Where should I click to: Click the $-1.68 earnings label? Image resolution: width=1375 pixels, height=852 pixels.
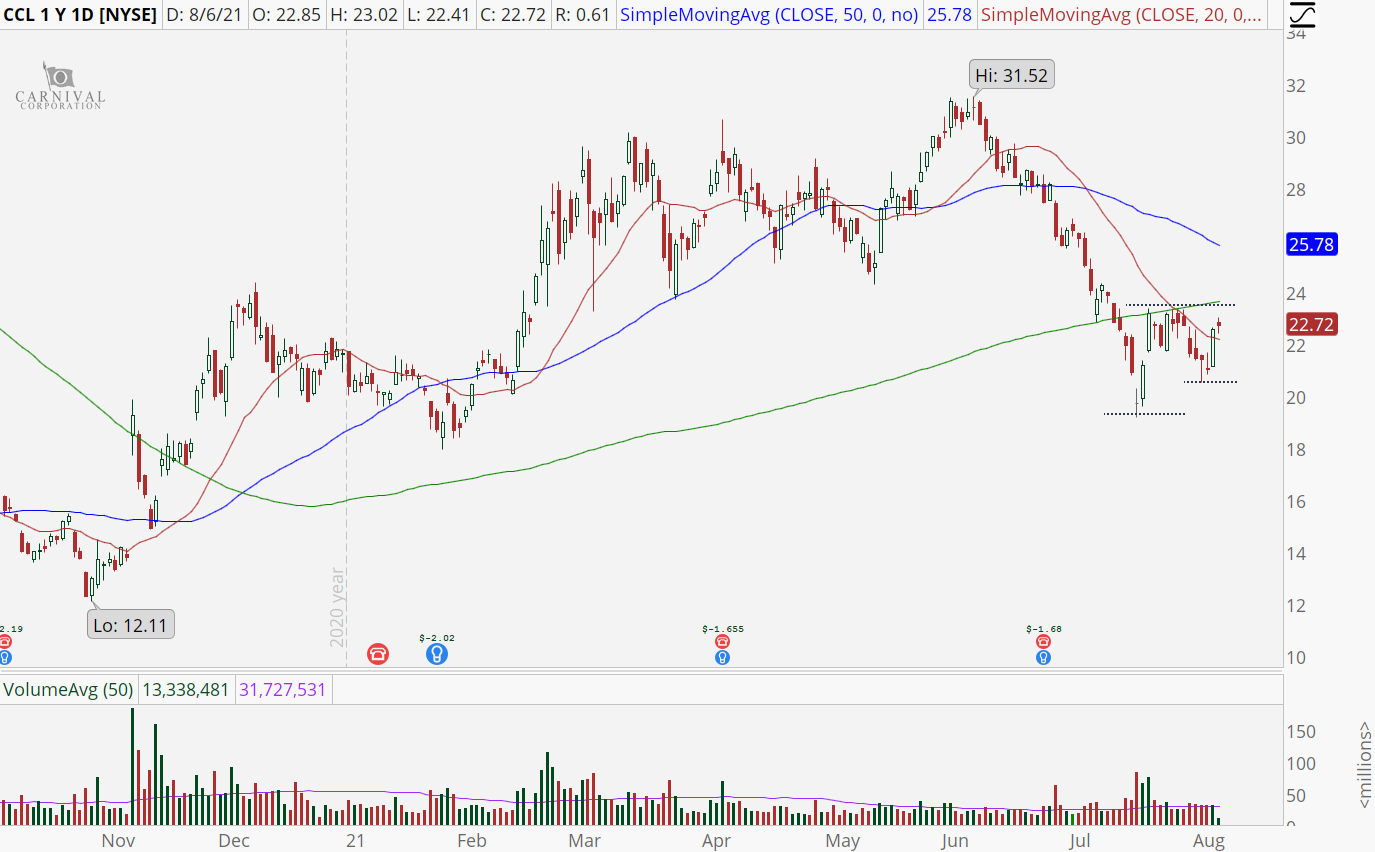1042,629
